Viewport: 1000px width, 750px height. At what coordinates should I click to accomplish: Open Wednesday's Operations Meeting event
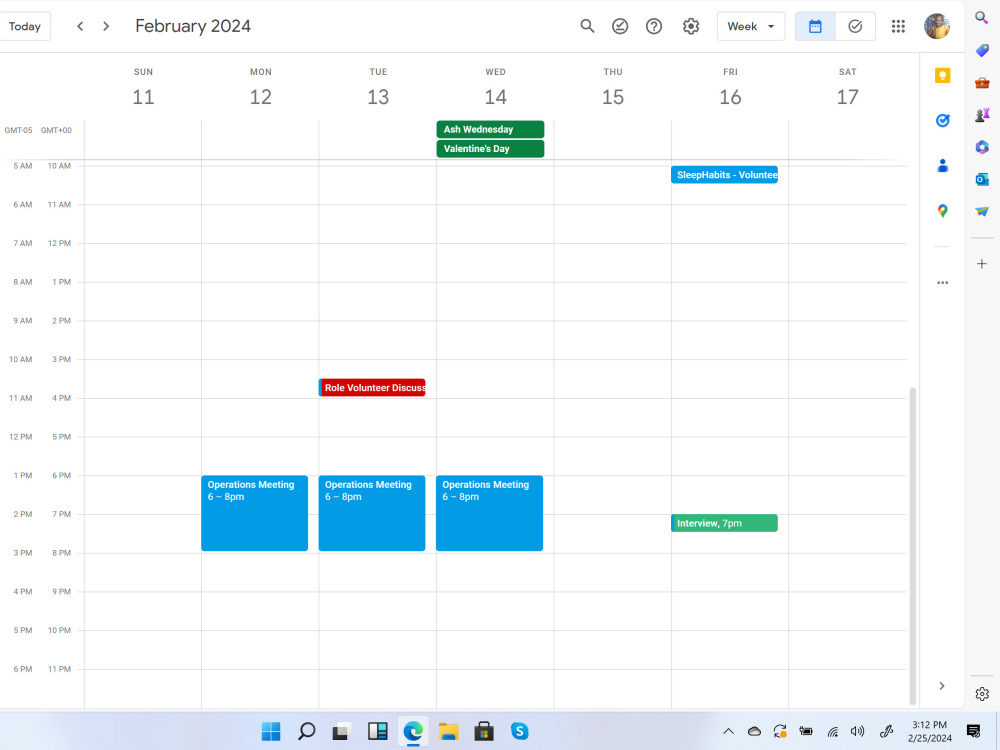(x=489, y=513)
